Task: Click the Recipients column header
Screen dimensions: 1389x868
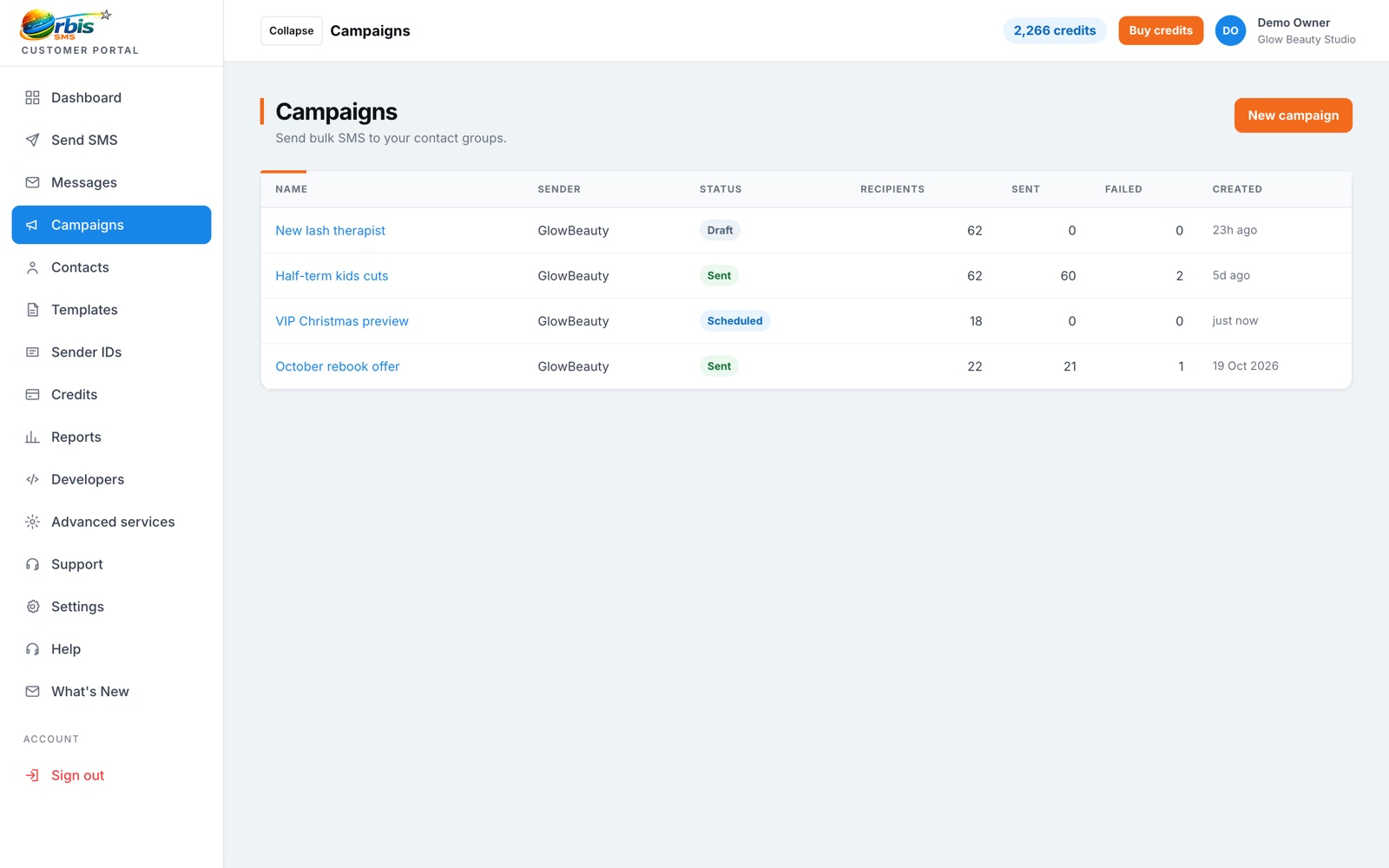Action: click(x=892, y=189)
